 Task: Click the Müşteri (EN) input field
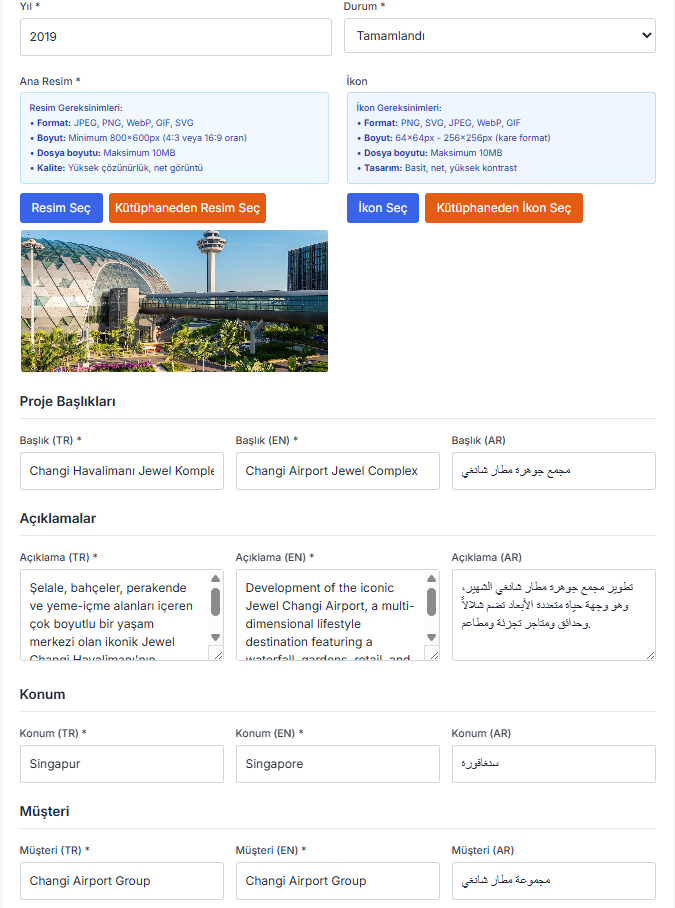tap(338, 881)
